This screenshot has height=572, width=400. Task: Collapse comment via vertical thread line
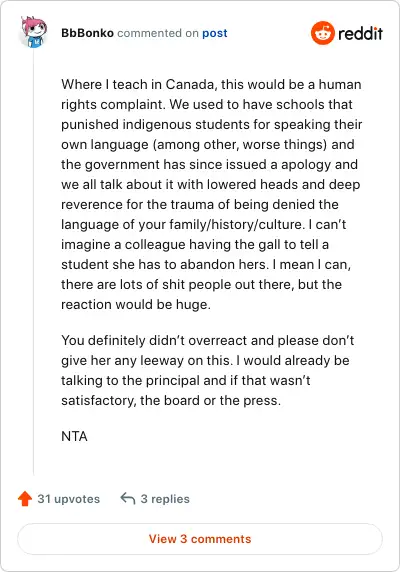34,261
